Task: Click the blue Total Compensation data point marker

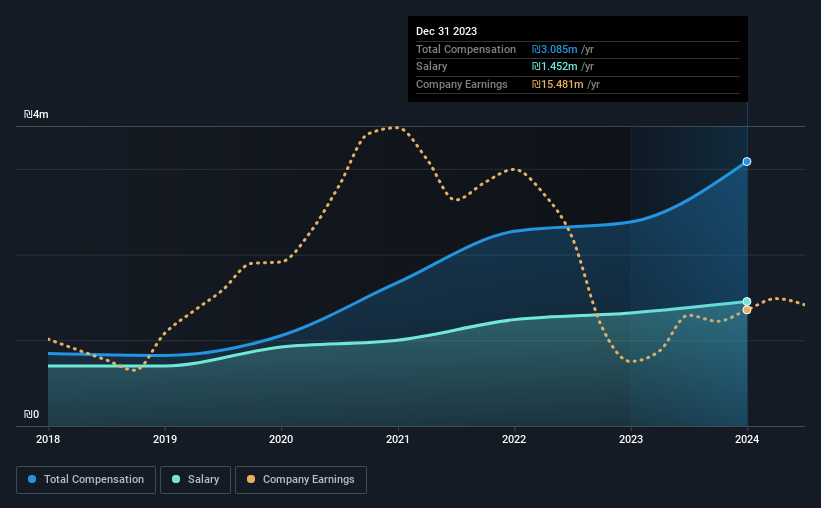Action: tap(747, 162)
